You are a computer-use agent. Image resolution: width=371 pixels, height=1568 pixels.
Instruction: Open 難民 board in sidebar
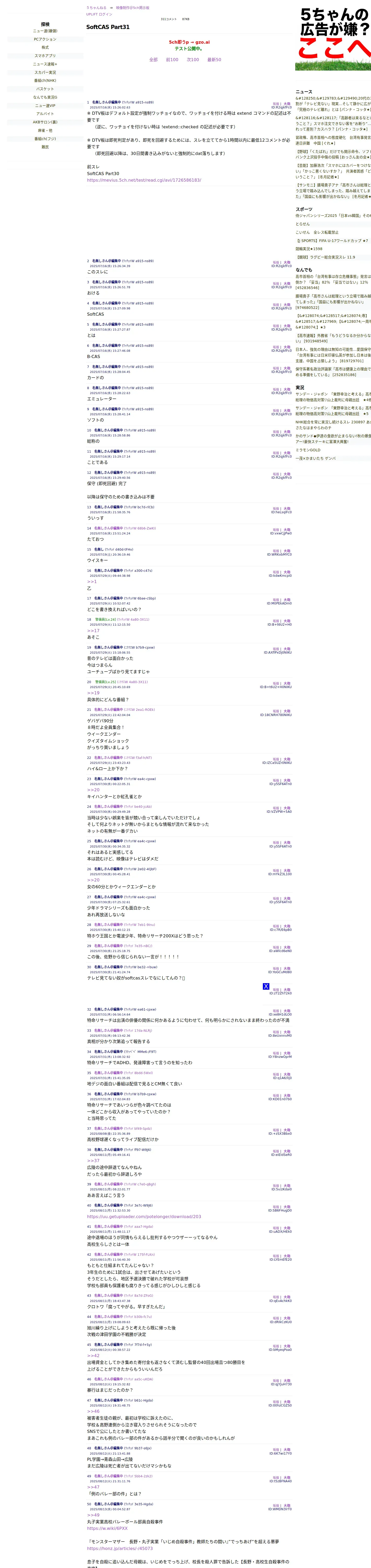click(45, 147)
